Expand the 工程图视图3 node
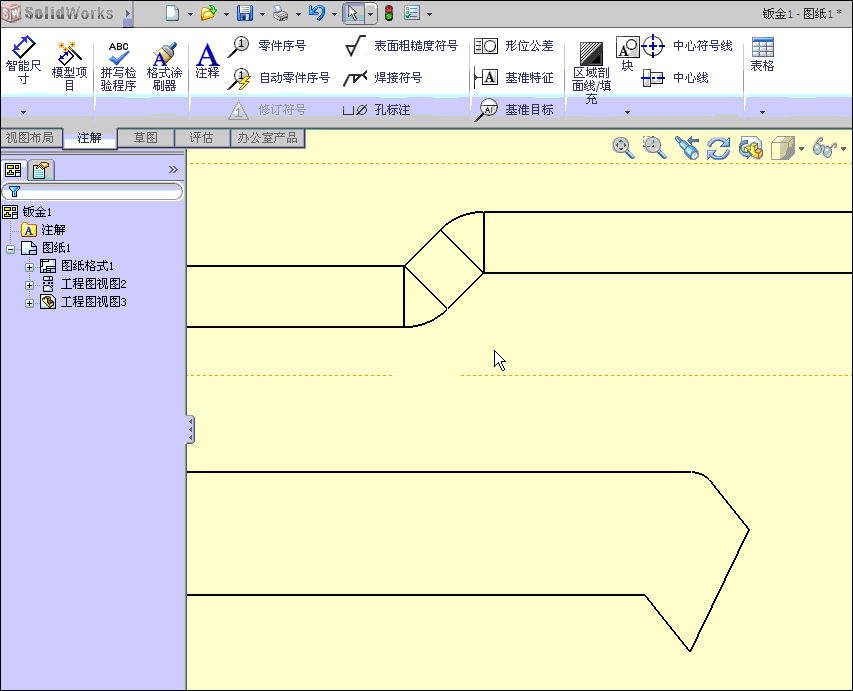Screen dimensions: 853x691 coord(29,303)
